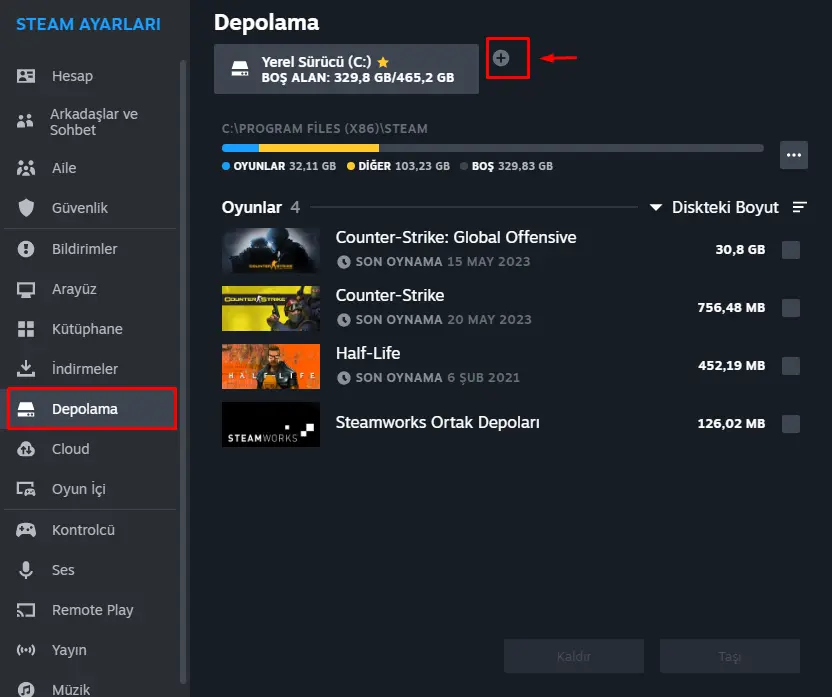Open İndirmeler settings
Image resolution: width=832 pixels, height=697 pixels.
[x=91, y=369]
